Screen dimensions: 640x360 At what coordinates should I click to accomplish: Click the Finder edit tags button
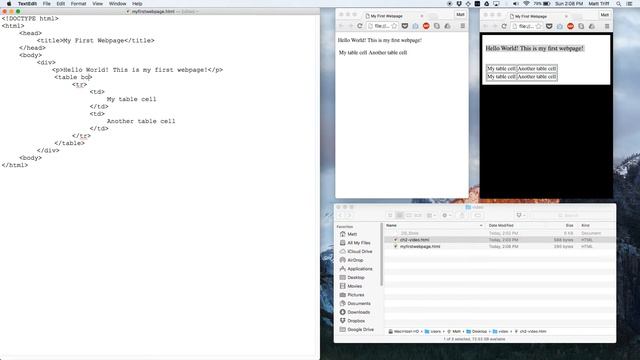click(x=478, y=215)
